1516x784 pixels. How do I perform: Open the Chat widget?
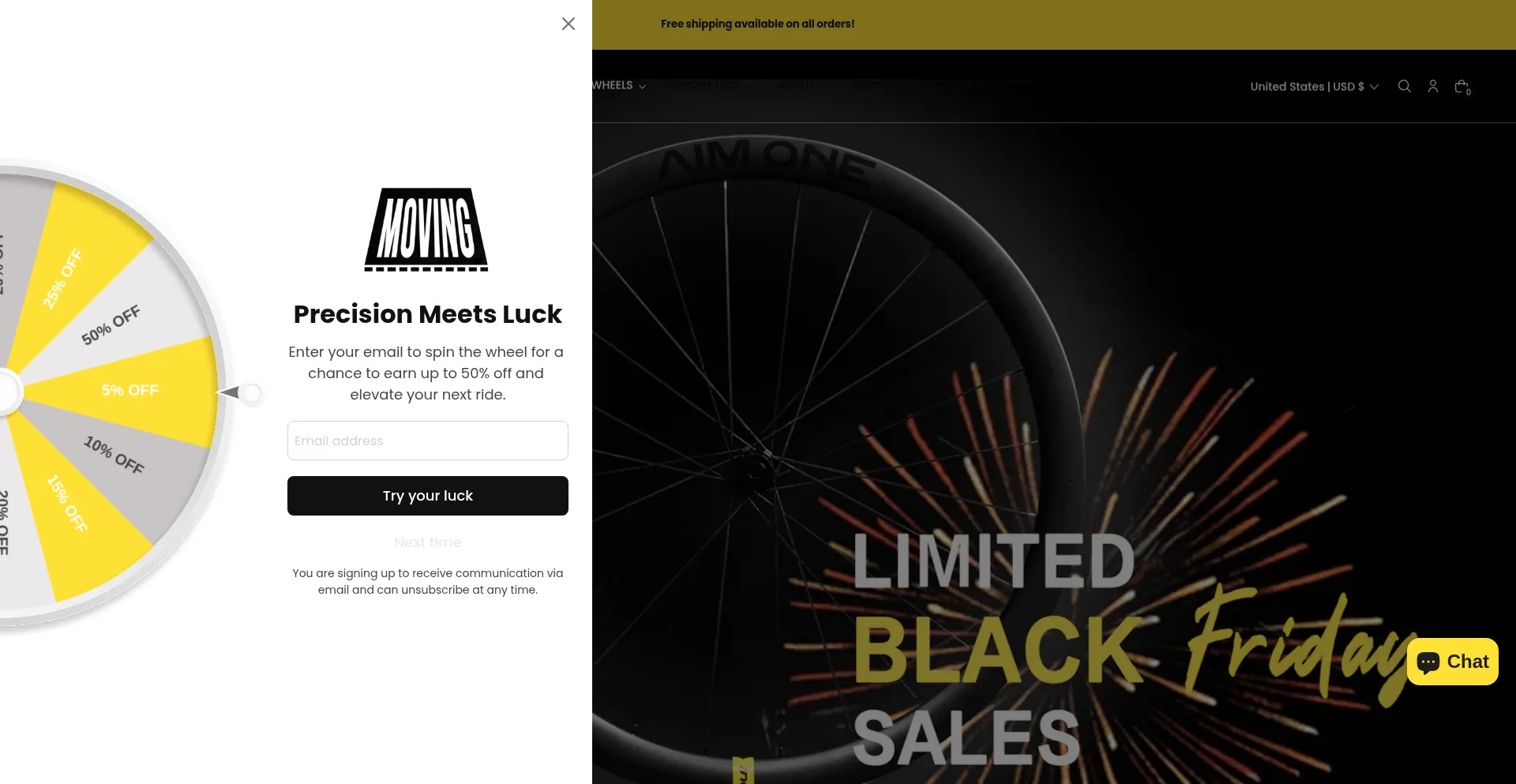click(1452, 662)
